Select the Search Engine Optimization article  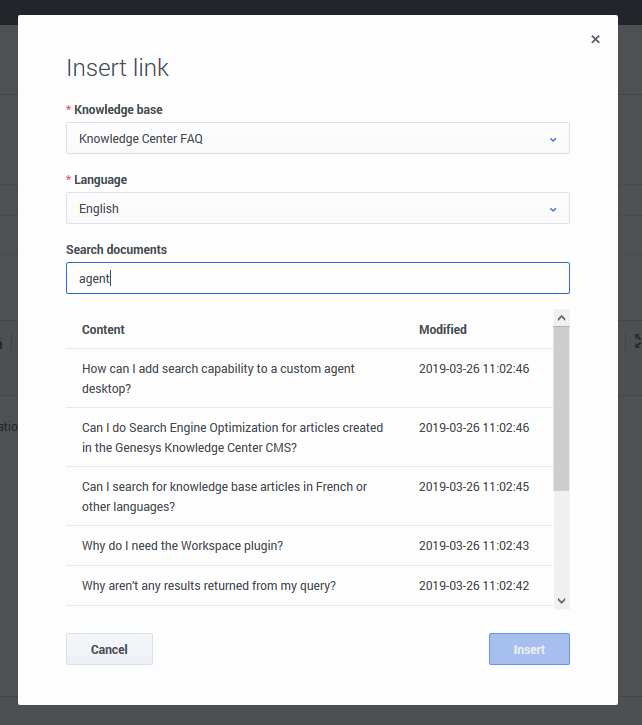tap(232, 437)
